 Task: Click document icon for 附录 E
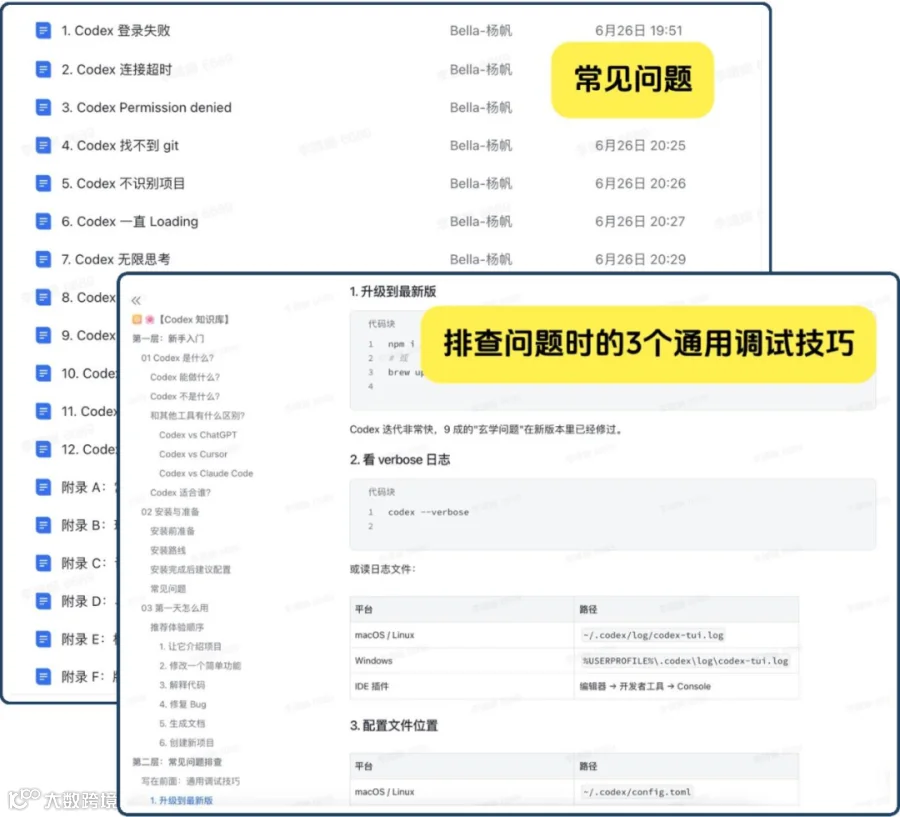click(43, 639)
